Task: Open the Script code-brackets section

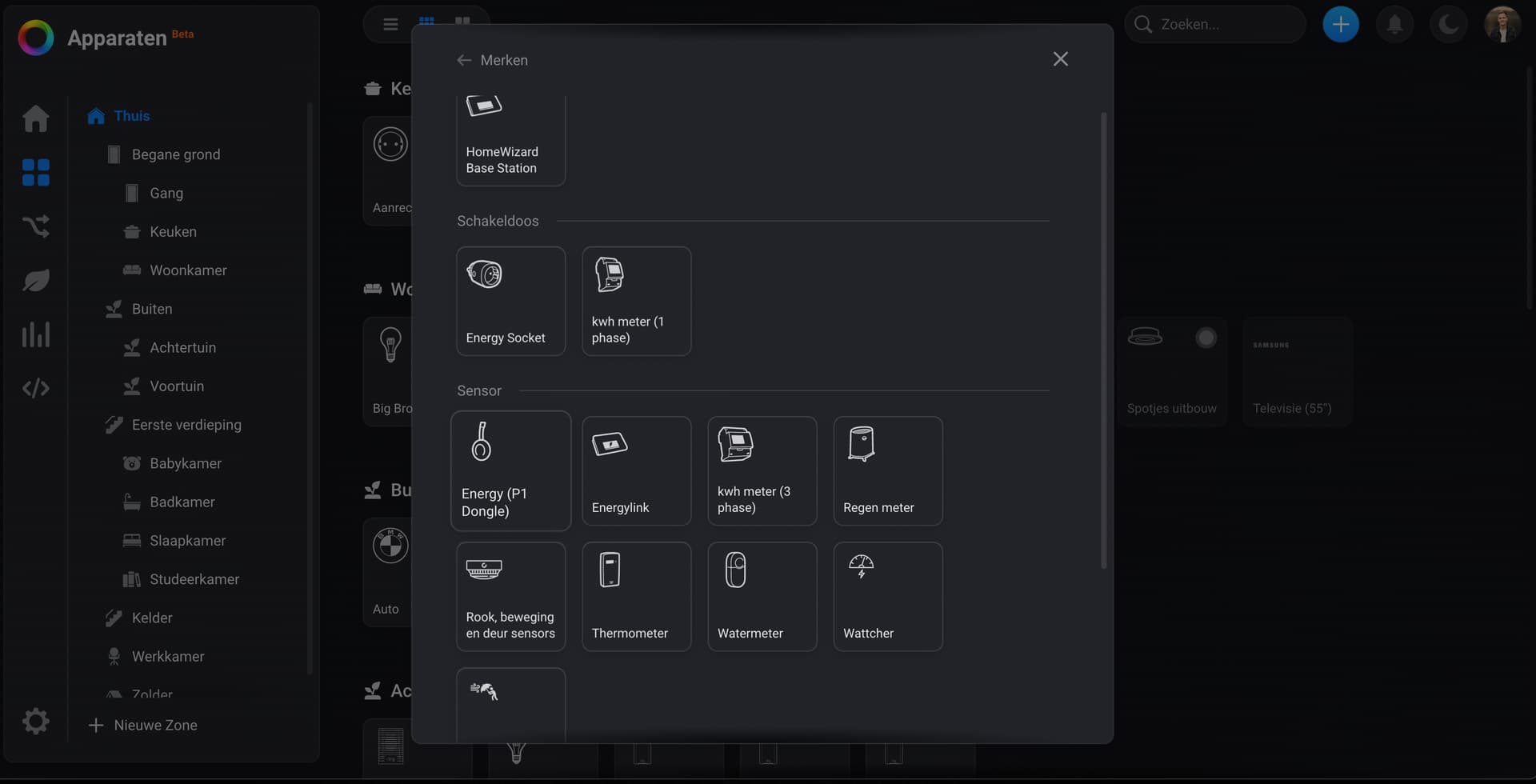Action: pyautogui.click(x=36, y=388)
